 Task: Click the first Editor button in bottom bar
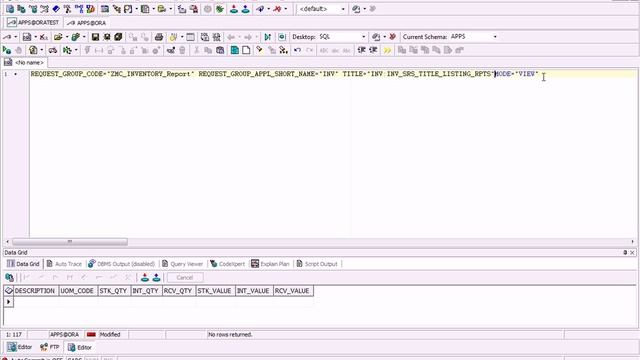pos(20,347)
